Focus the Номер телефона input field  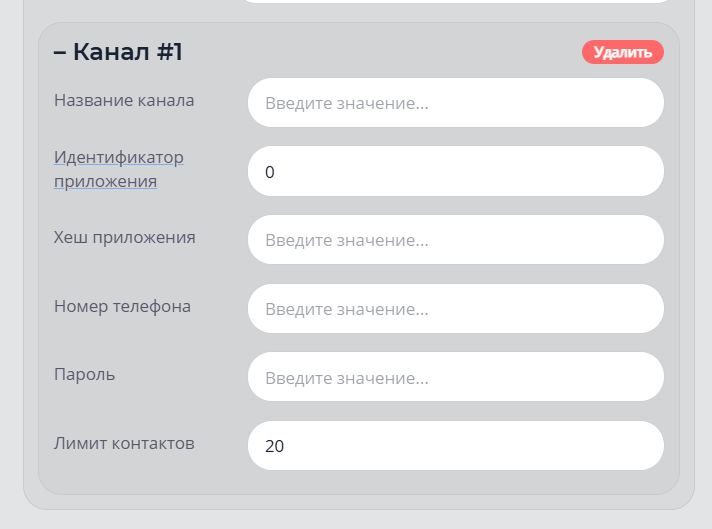[455, 309]
